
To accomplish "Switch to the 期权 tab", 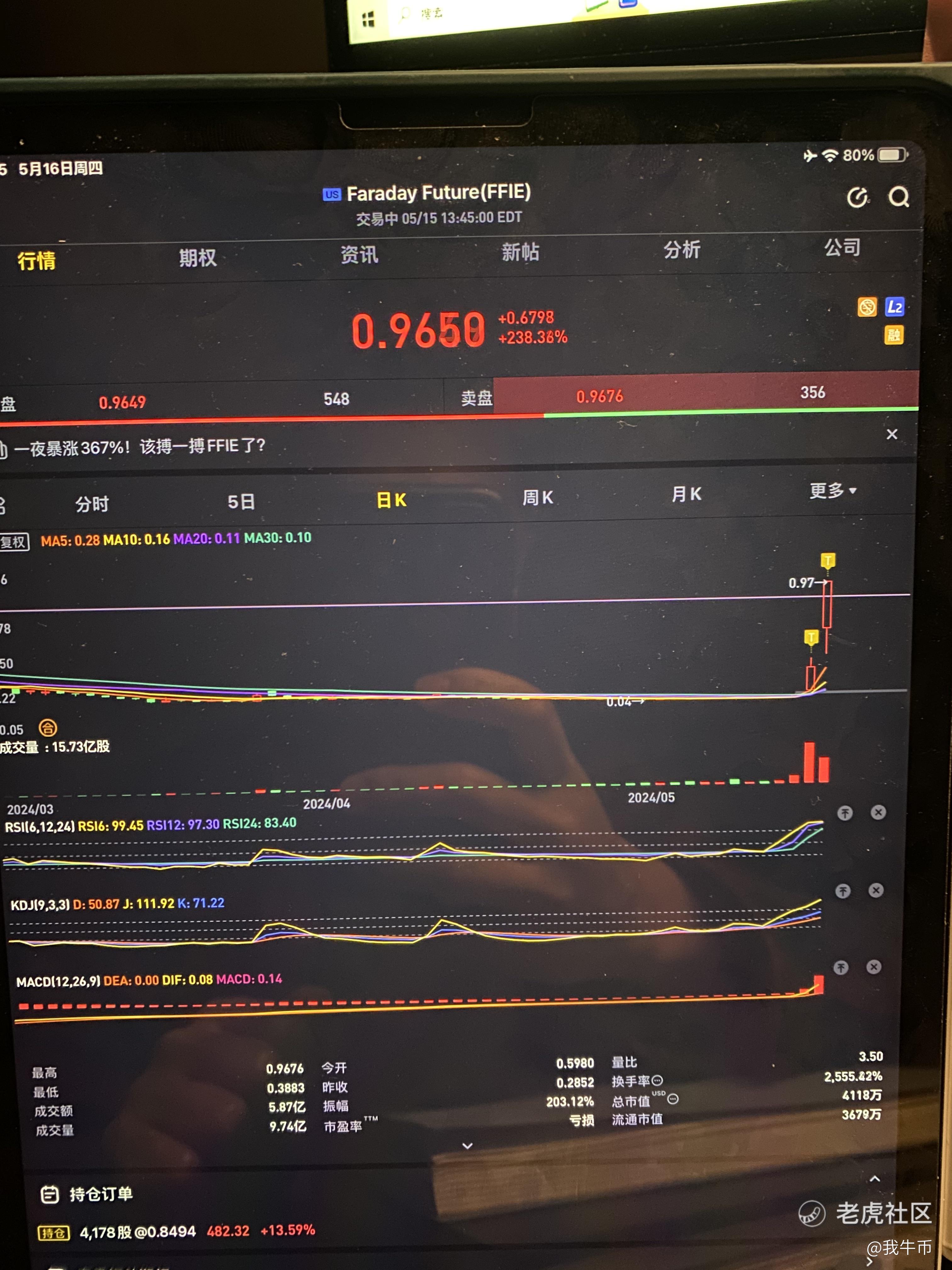I will pos(197,258).
